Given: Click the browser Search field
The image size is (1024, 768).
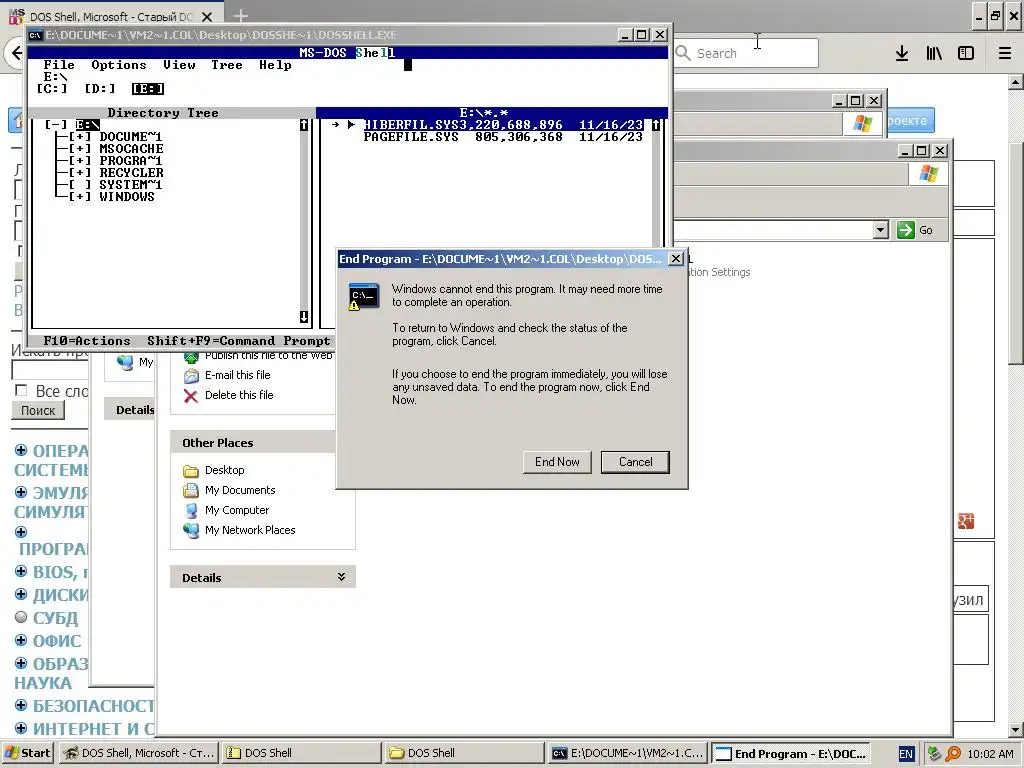Looking at the screenshot, I should click(746, 54).
